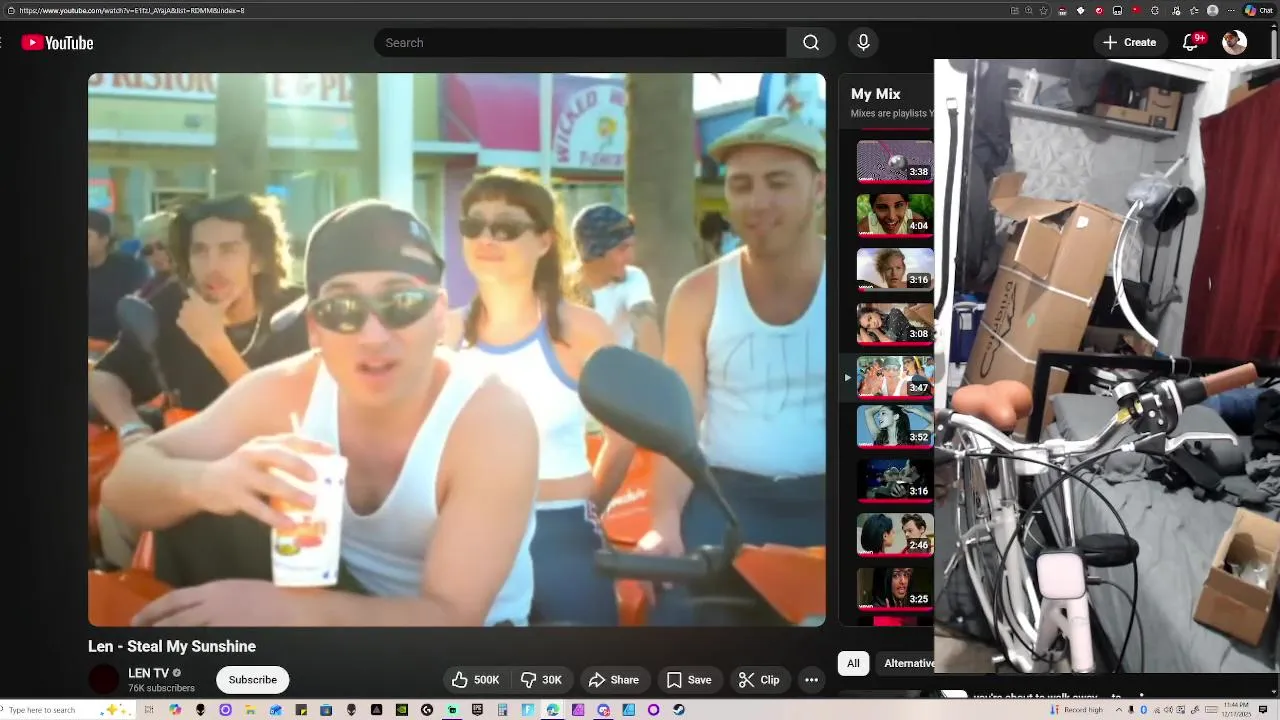1280x720 pixels.
Task: Click the My Mix playlist title
Action: [x=876, y=94]
